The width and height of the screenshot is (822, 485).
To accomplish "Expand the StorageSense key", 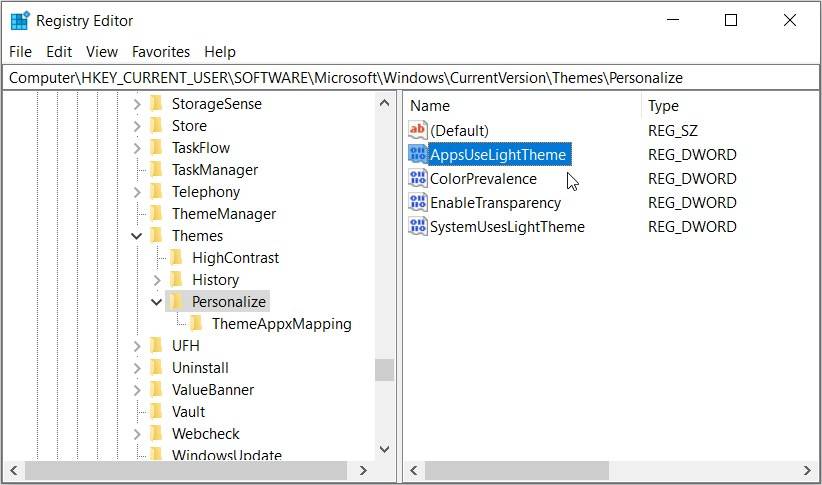I will pyautogui.click(x=137, y=104).
